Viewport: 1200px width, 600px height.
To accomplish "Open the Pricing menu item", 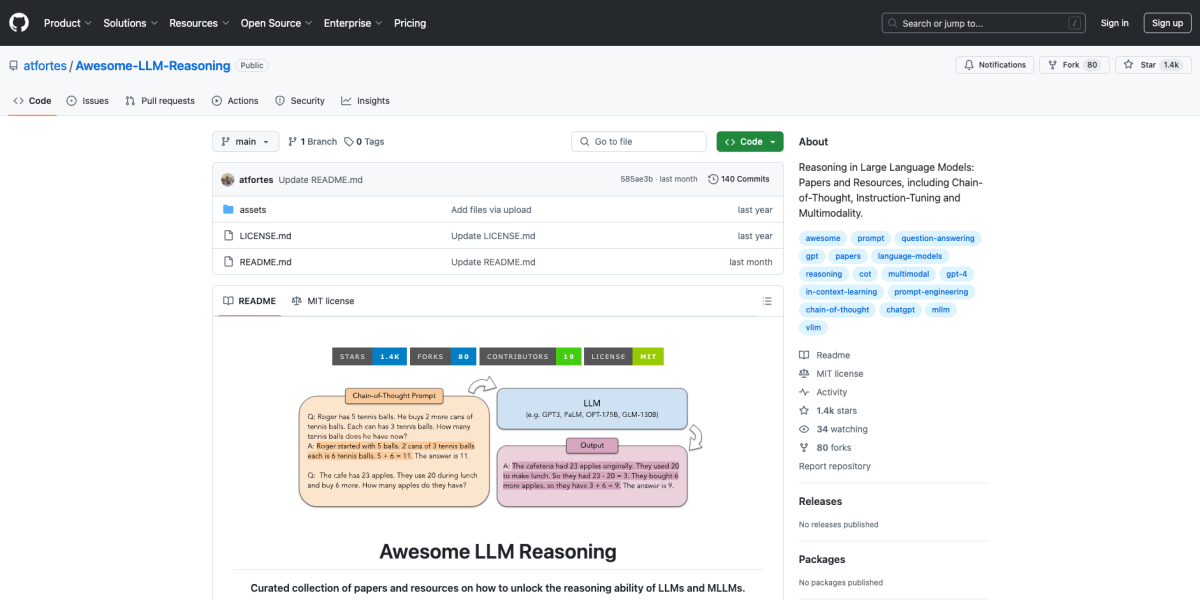I will tap(410, 22).
